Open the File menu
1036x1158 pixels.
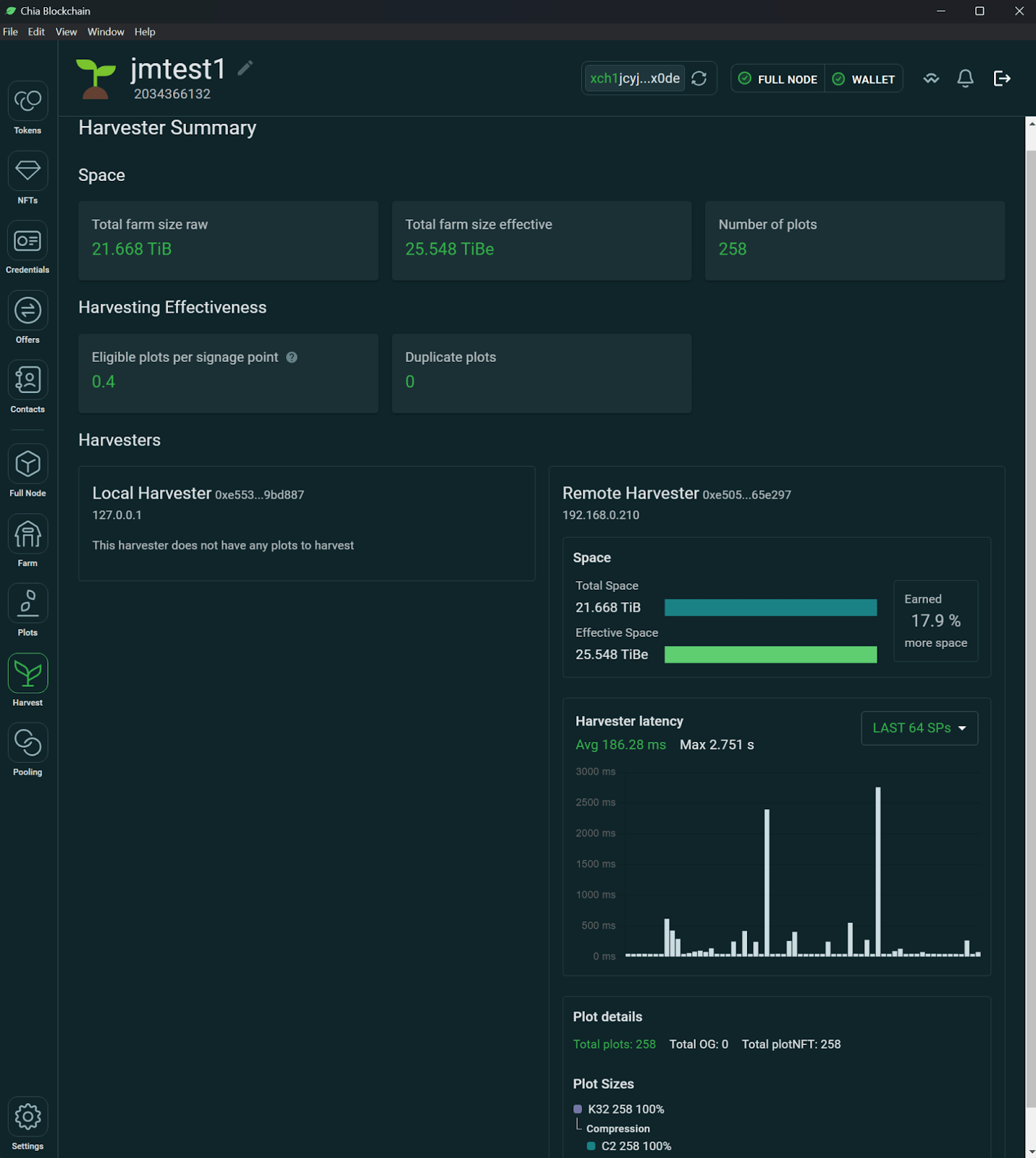click(10, 32)
